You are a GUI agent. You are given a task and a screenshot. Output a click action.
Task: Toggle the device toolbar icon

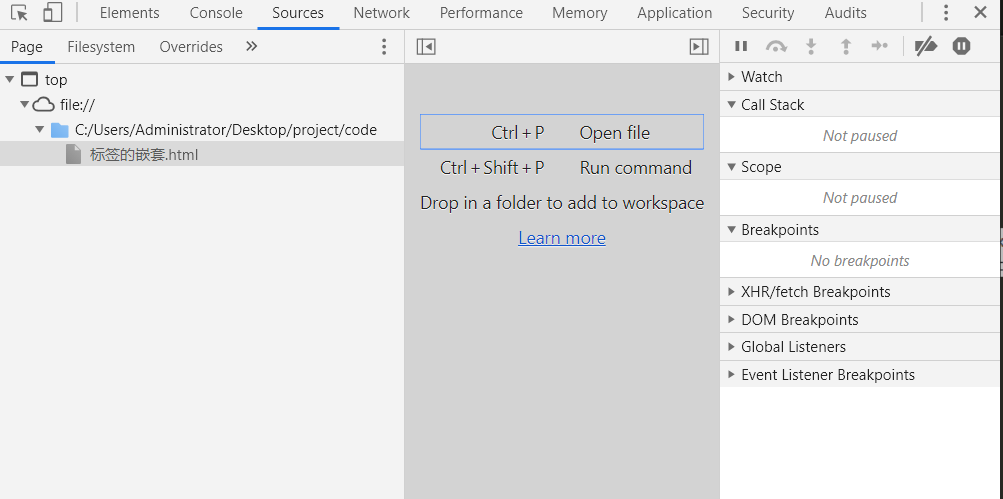point(53,13)
